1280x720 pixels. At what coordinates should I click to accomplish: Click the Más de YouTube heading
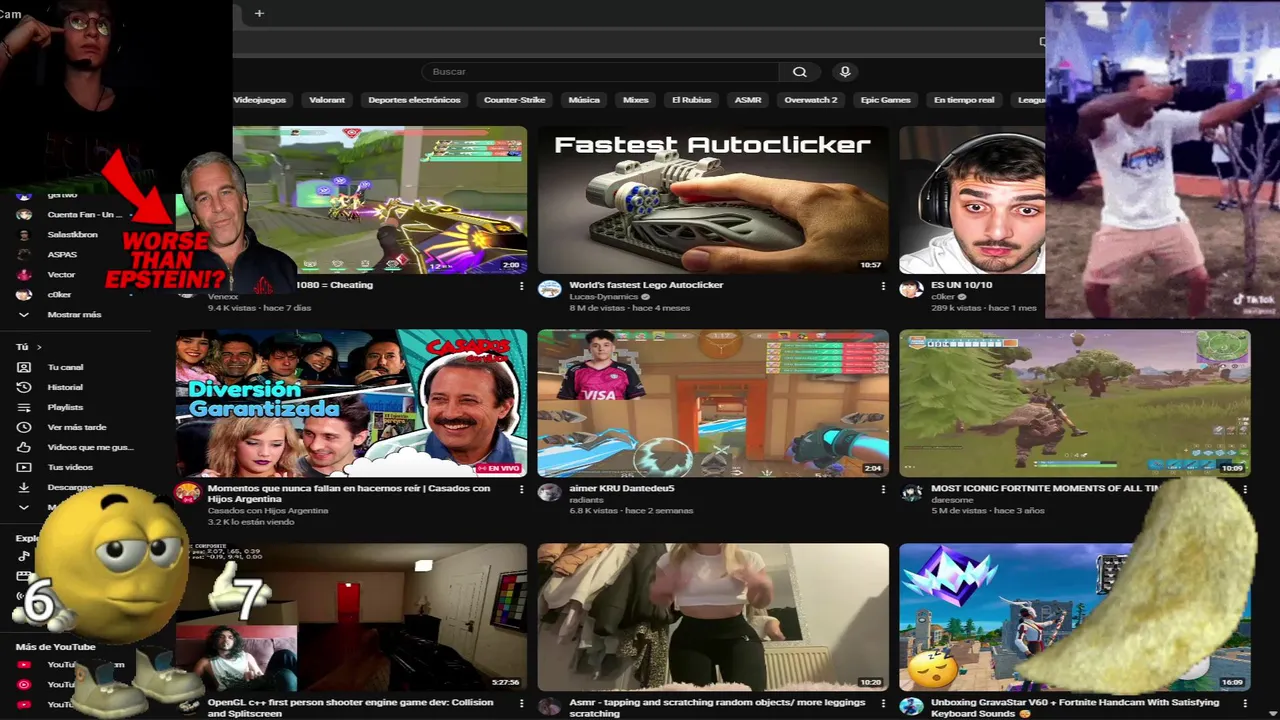pos(55,647)
